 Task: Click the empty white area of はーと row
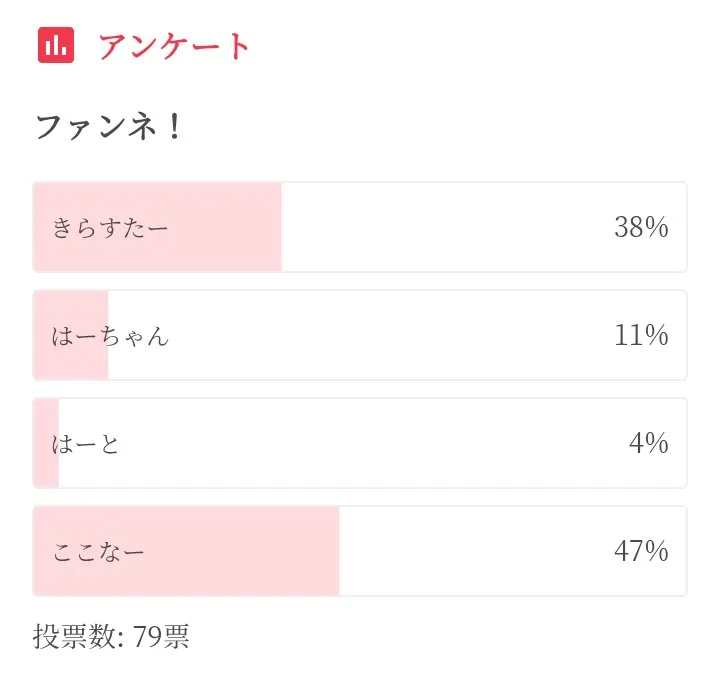(370, 443)
